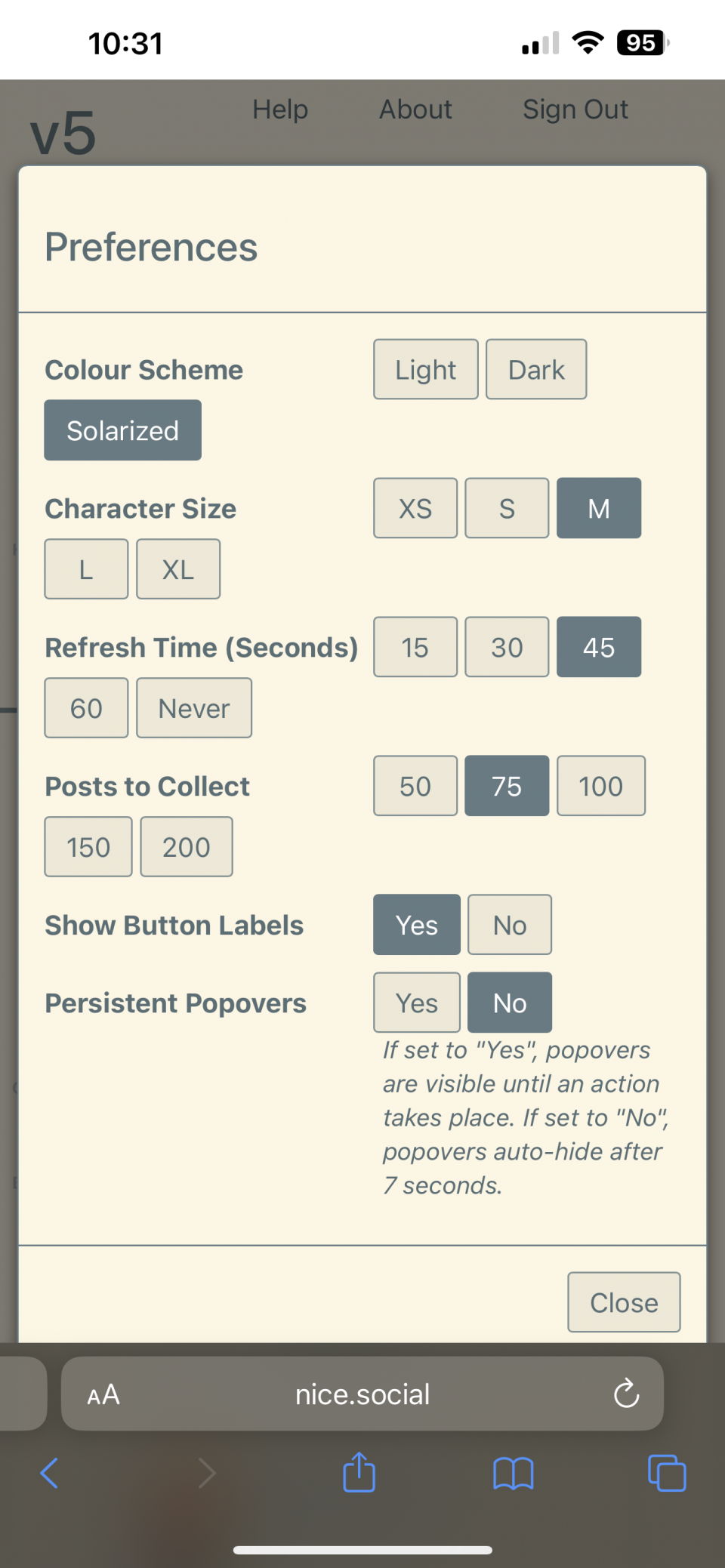Open the Safari bookmarks book icon

(514, 1473)
